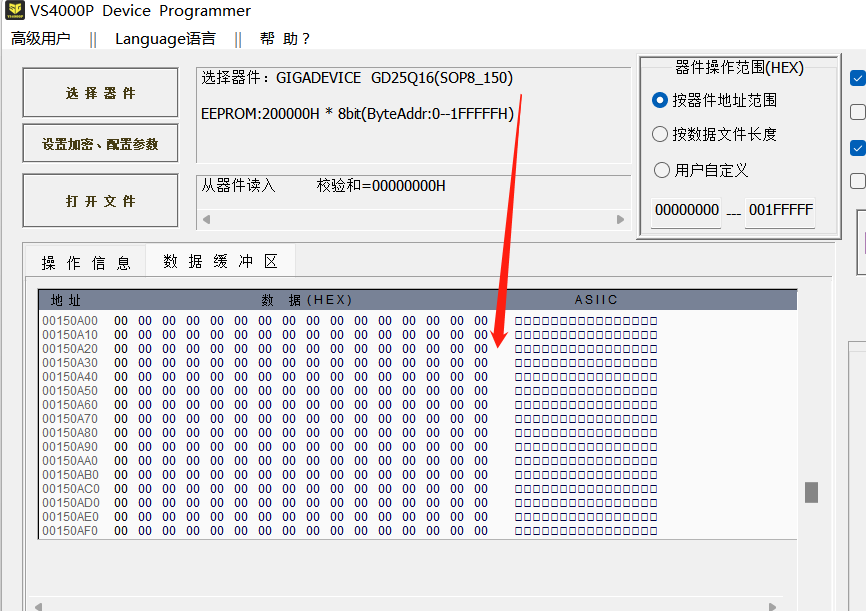Toggle the topmost checked checkbox at right edge
Image resolution: width=866 pixels, height=611 pixels.
pyautogui.click(x=857, y=78)
